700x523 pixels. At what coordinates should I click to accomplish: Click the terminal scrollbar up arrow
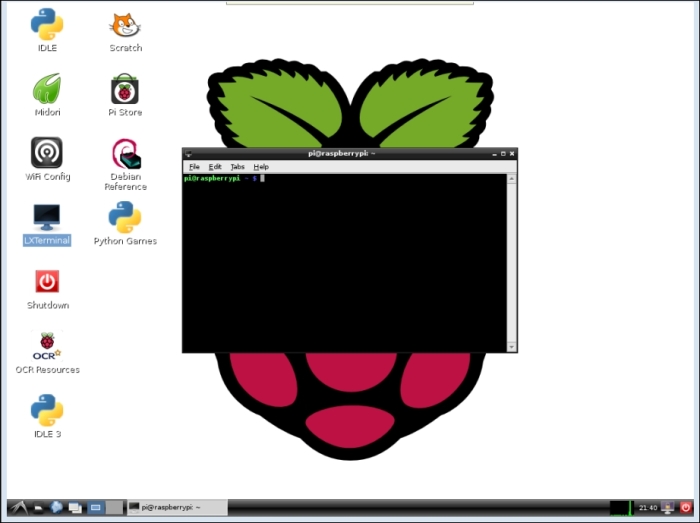coord(512,179)
